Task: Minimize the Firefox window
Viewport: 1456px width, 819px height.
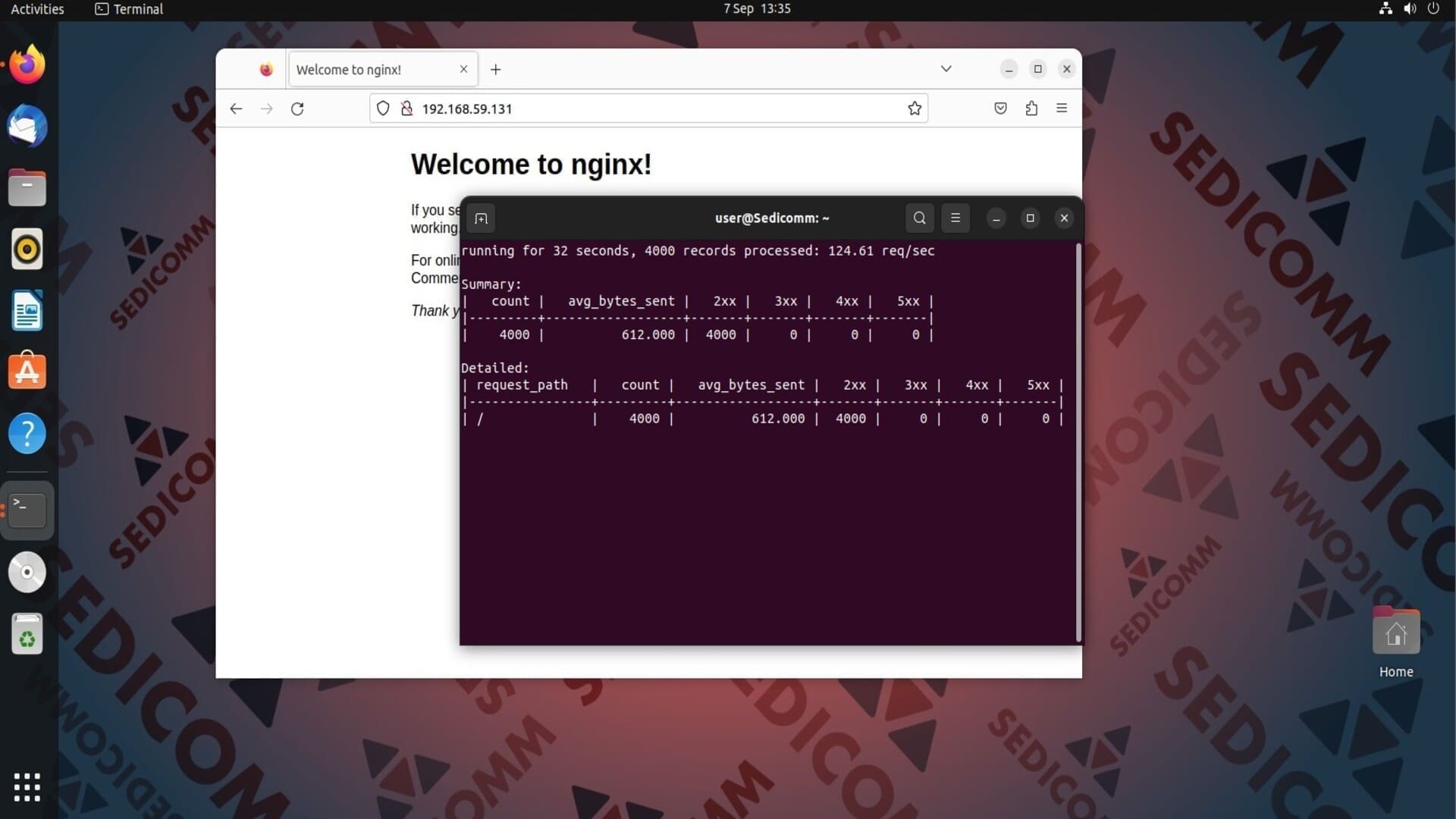Action: click(1009, 69)
